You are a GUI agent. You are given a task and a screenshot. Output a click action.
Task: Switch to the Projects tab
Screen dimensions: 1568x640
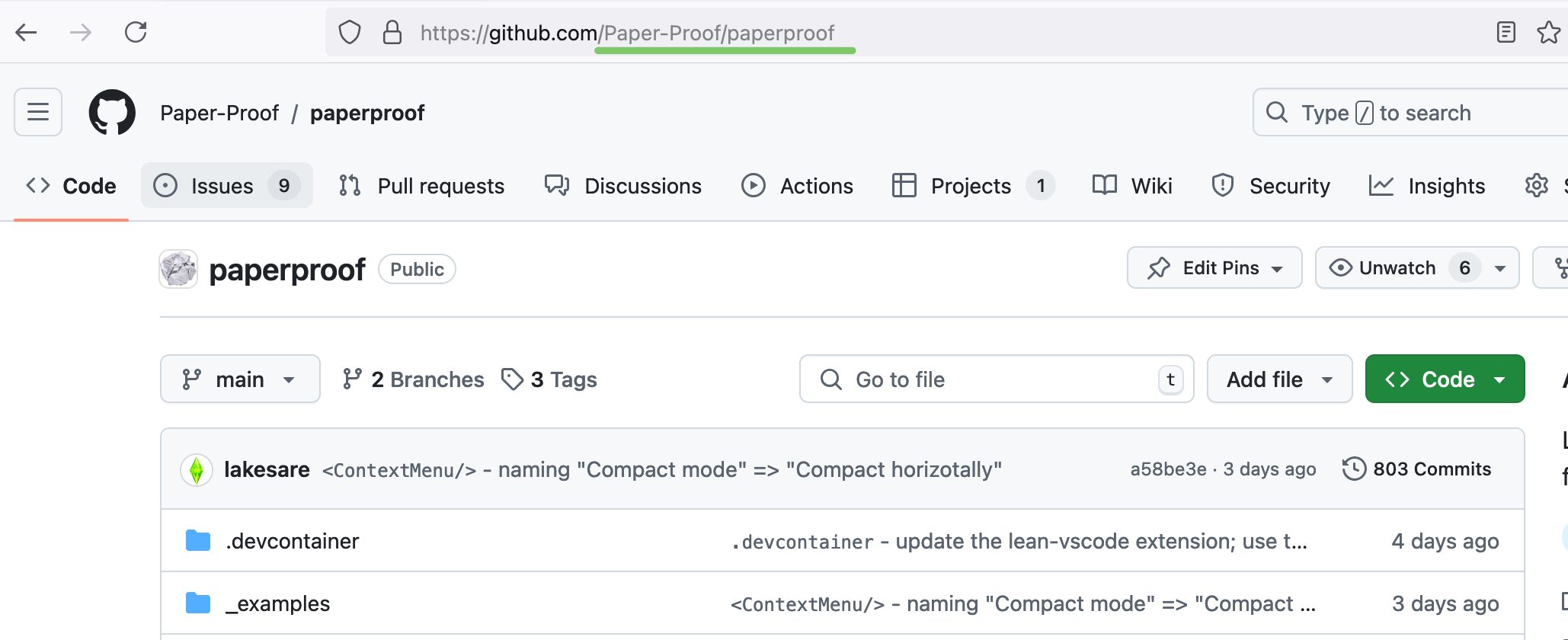[973, 186]
